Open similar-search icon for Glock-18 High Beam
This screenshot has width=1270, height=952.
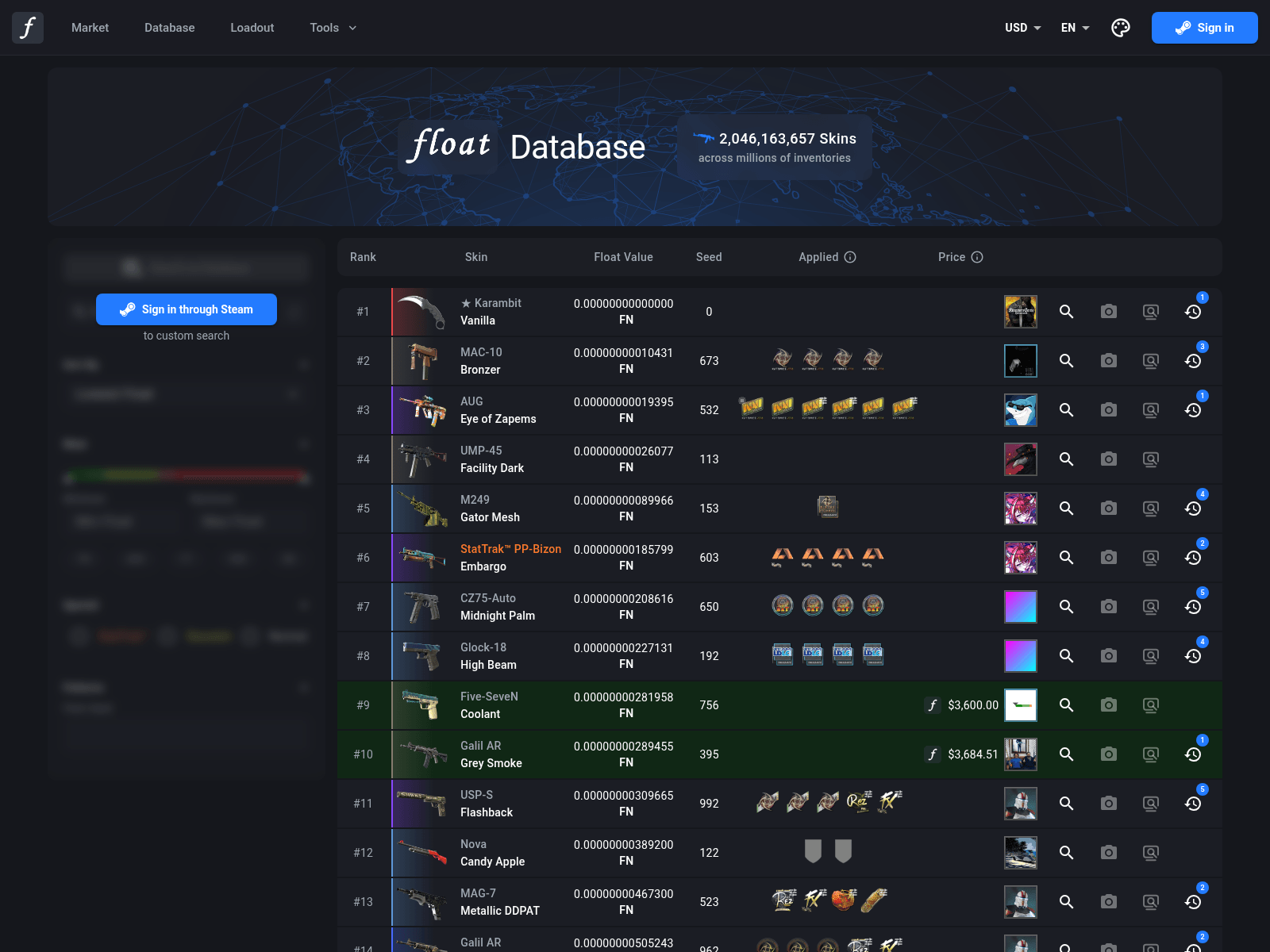pos(1151,656)
